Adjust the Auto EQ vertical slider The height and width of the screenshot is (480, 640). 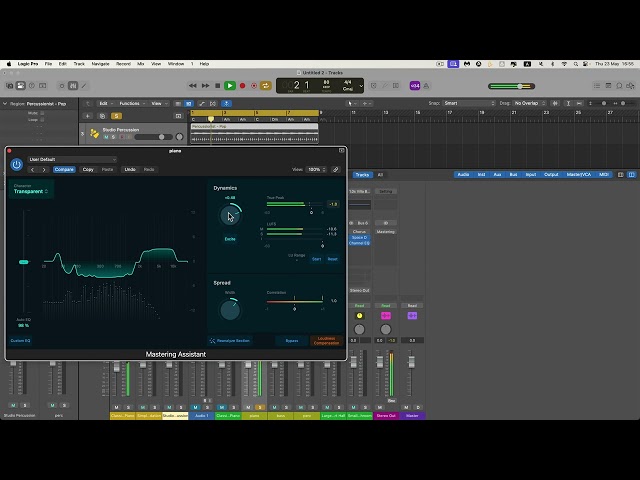pos(24,262)
